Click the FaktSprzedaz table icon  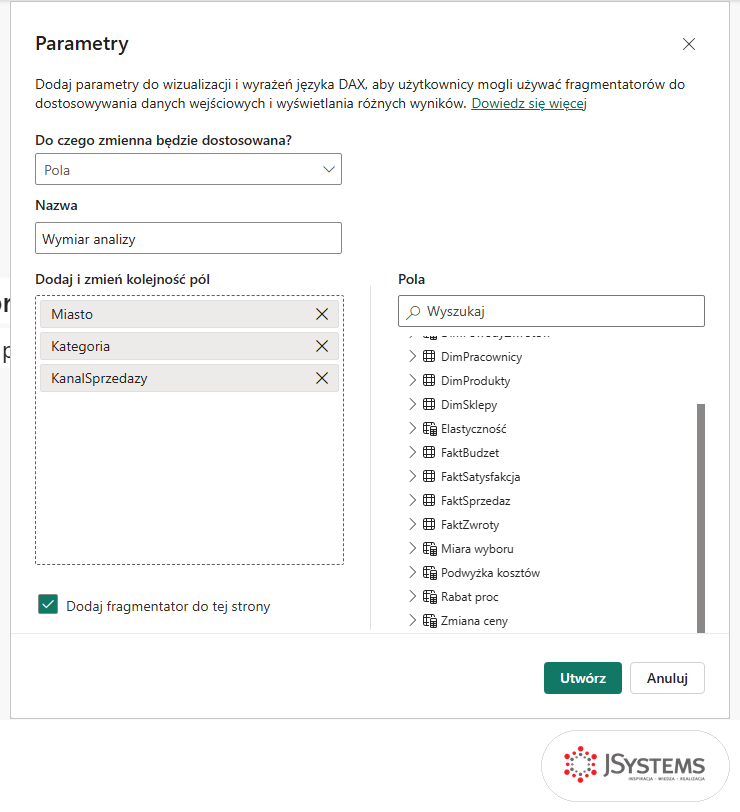[x=429, y=500]
